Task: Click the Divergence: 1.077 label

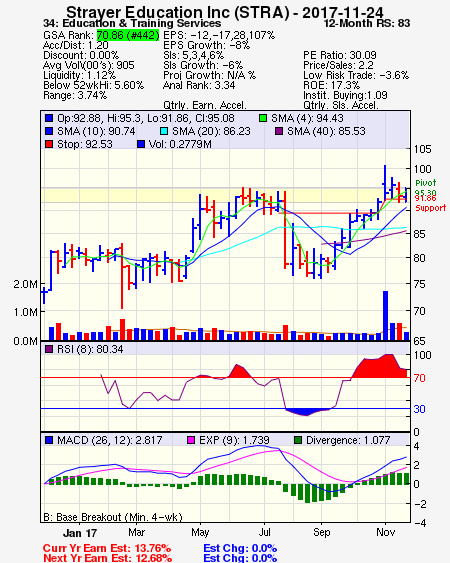Action: click(x=348, y=440)
